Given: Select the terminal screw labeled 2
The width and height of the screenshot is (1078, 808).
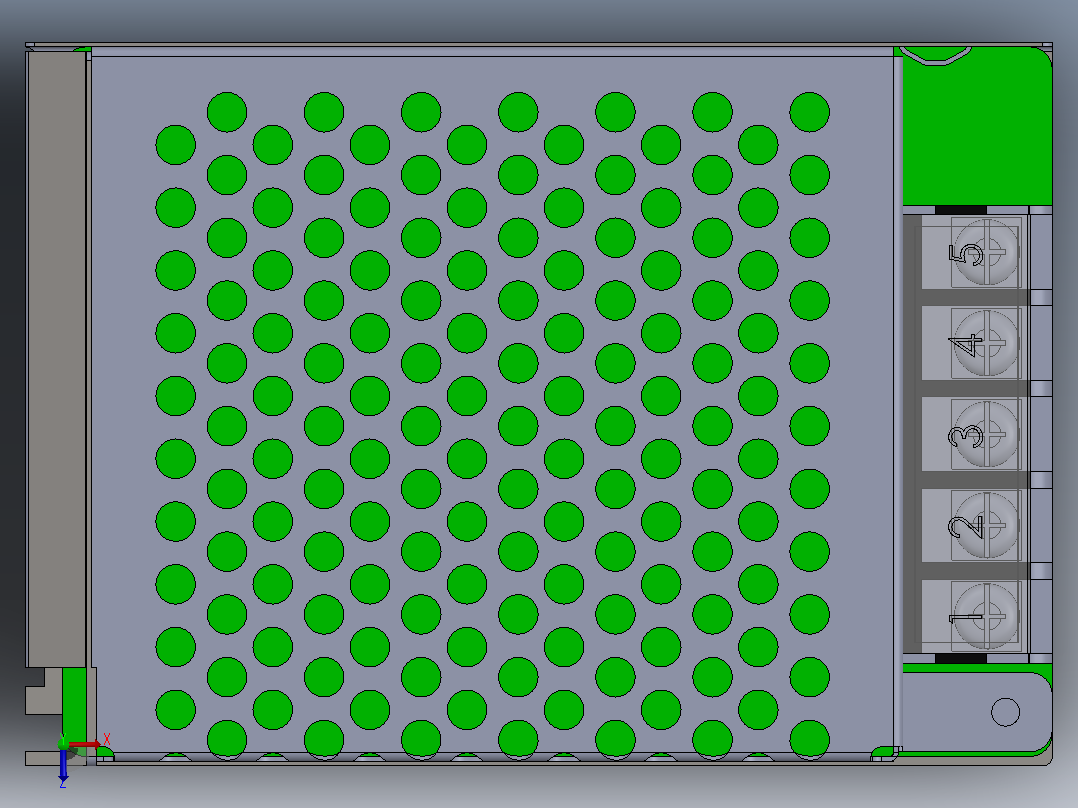Looking at the screenshot, I should (x=987, y=525).
